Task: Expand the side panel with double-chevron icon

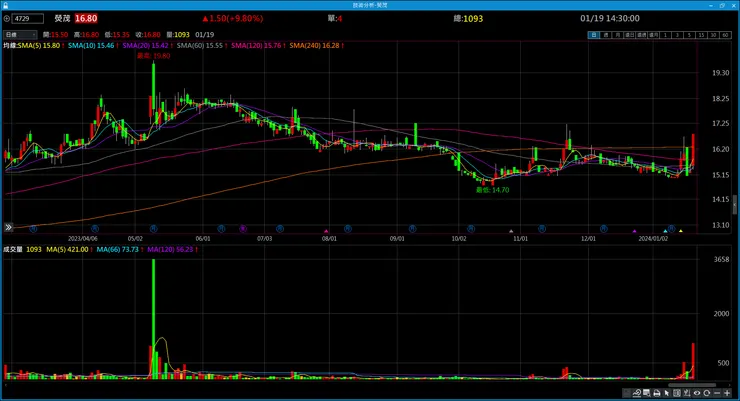Action: coord(8,227)
